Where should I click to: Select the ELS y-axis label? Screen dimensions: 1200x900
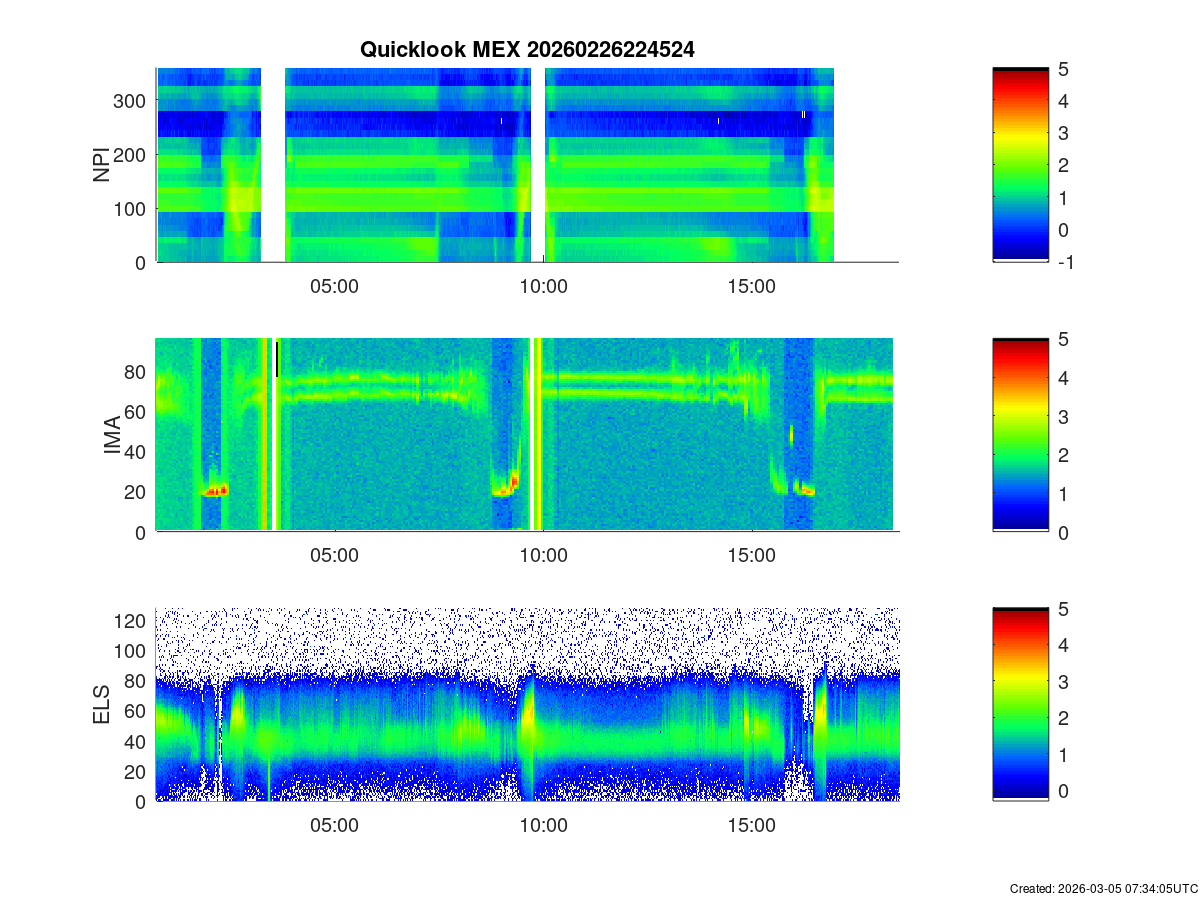pos(102,705)
